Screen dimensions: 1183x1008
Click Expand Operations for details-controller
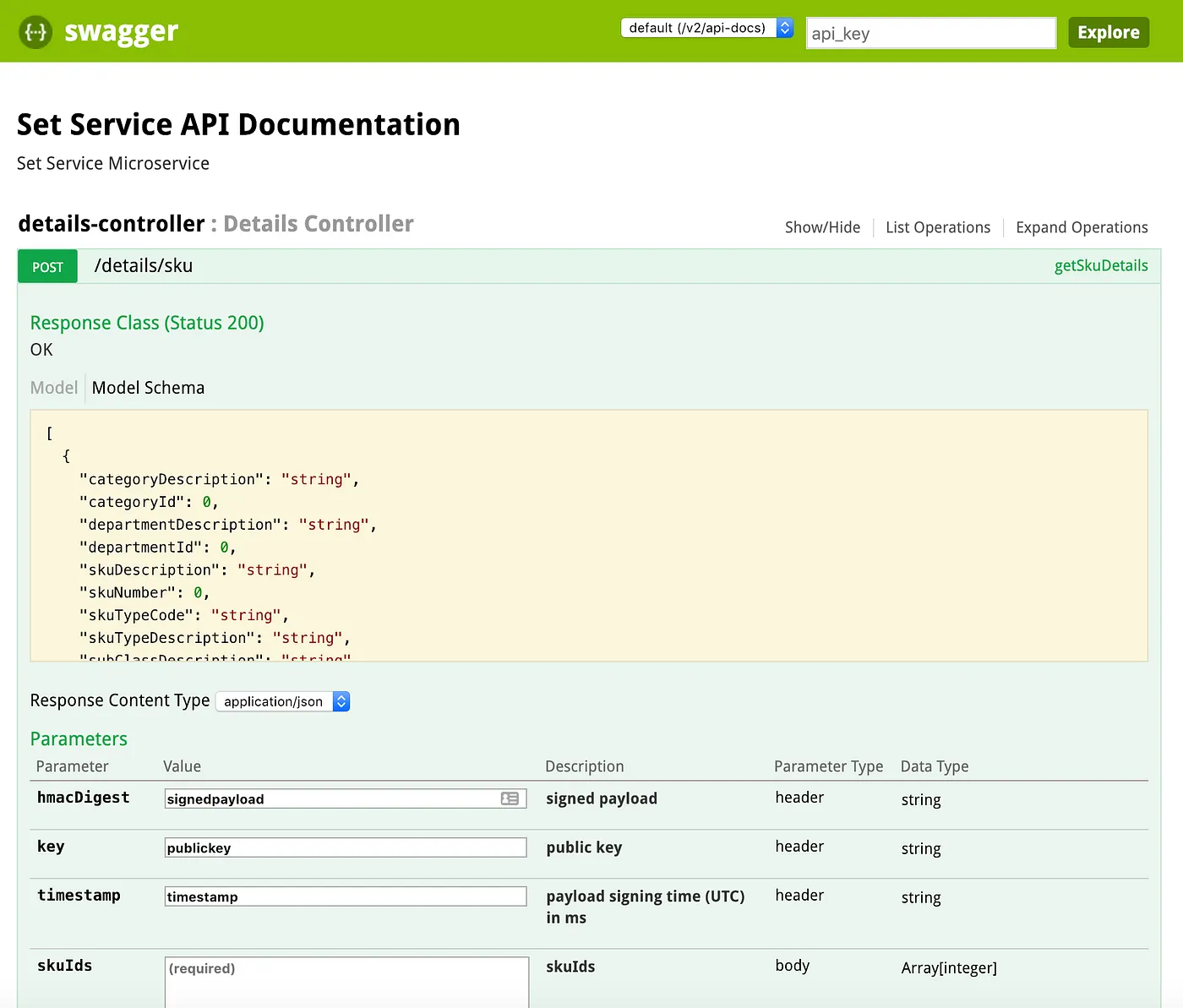point(1082,227)
